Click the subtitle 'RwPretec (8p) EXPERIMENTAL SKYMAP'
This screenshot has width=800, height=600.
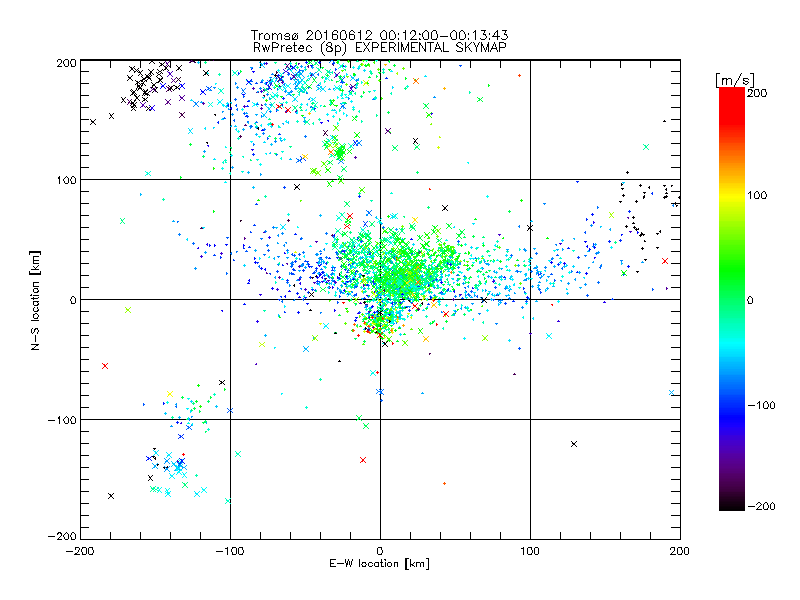[379, 47]
